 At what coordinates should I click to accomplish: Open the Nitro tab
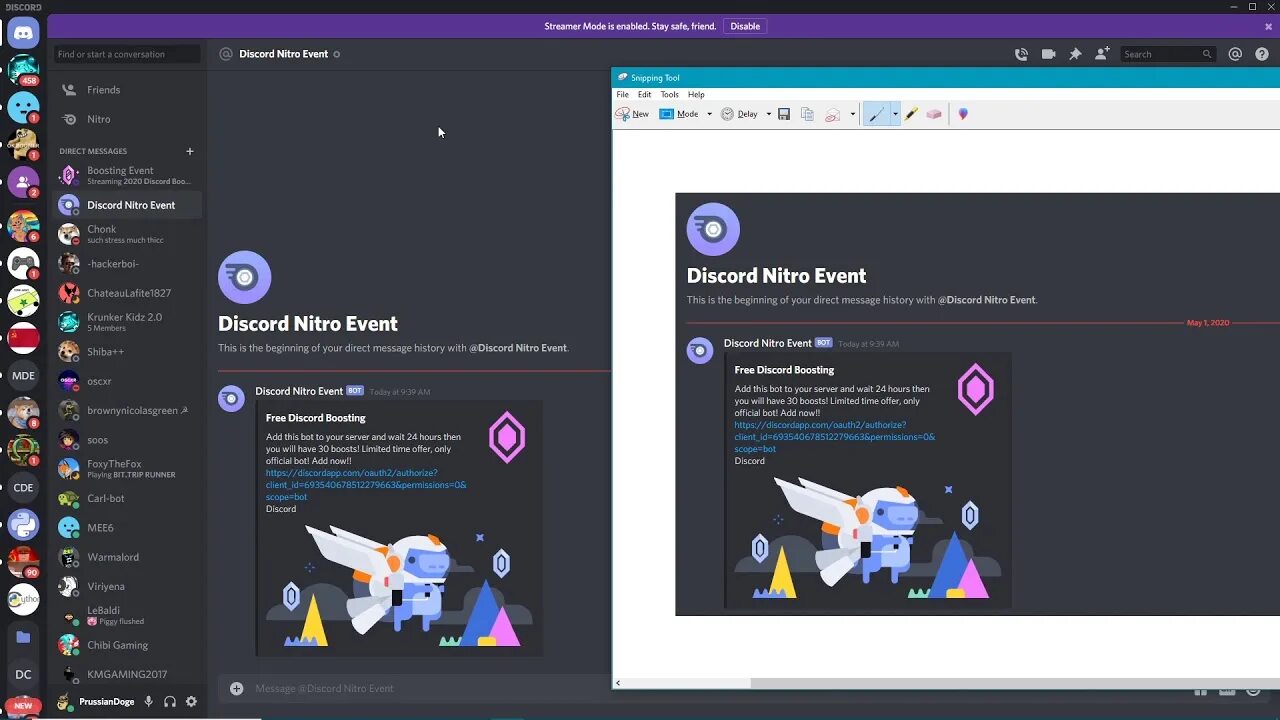[127, 119]
